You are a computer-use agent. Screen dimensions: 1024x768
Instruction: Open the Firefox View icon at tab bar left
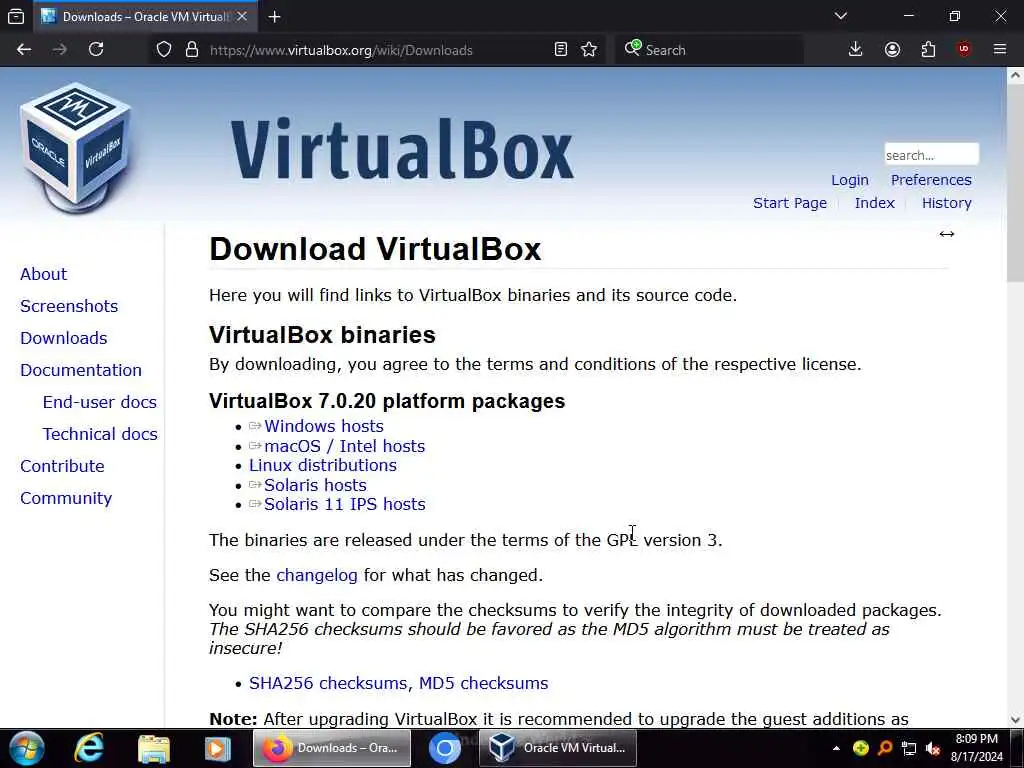pos(16,16)
